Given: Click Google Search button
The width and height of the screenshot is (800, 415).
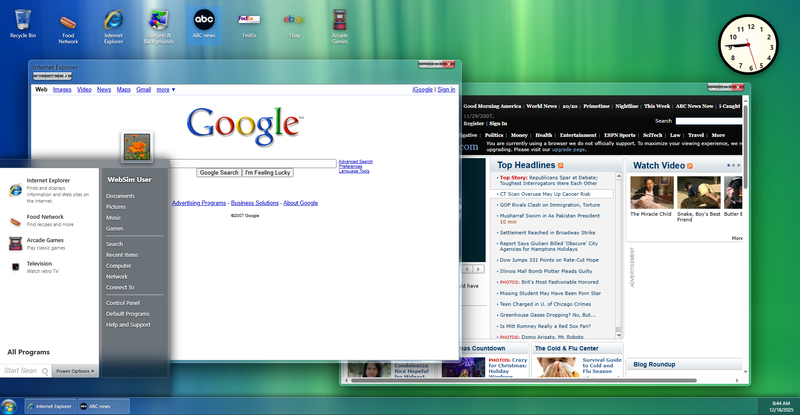Looking at the screenshot, I should tap(219, 173).
